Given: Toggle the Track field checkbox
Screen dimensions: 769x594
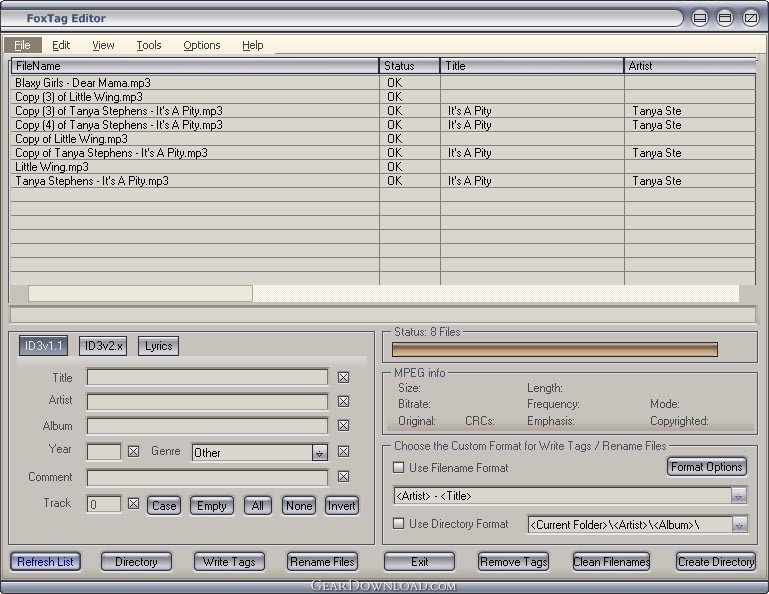Looking at the screenshot, I should pos(133,504).
